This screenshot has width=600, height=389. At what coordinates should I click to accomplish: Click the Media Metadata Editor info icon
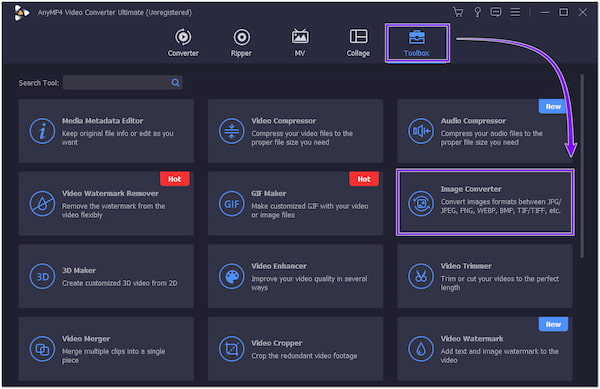click(42, 131)
